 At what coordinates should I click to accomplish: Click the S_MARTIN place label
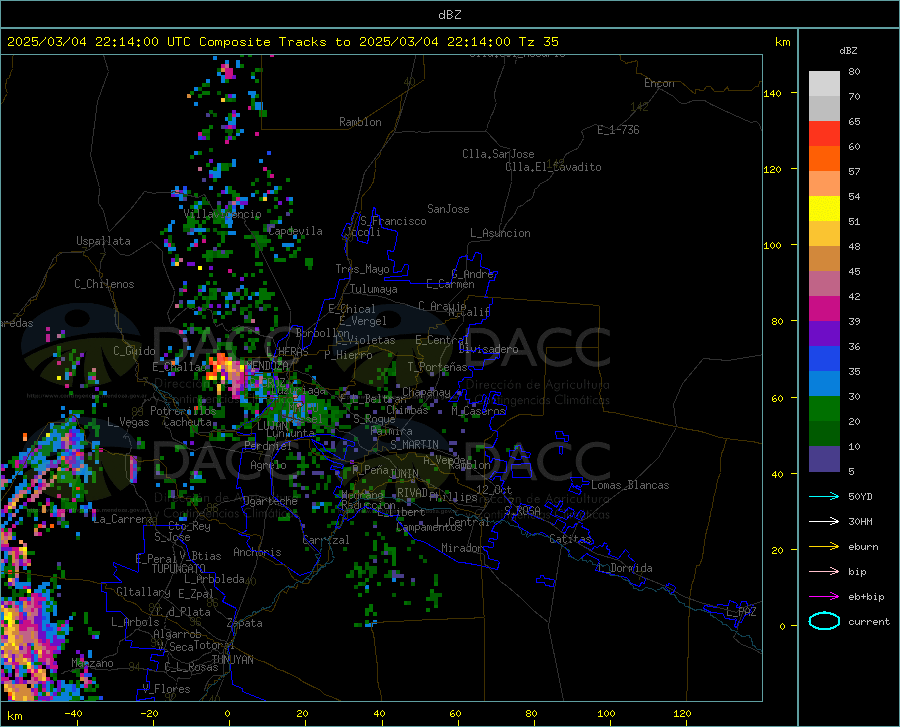414,445
